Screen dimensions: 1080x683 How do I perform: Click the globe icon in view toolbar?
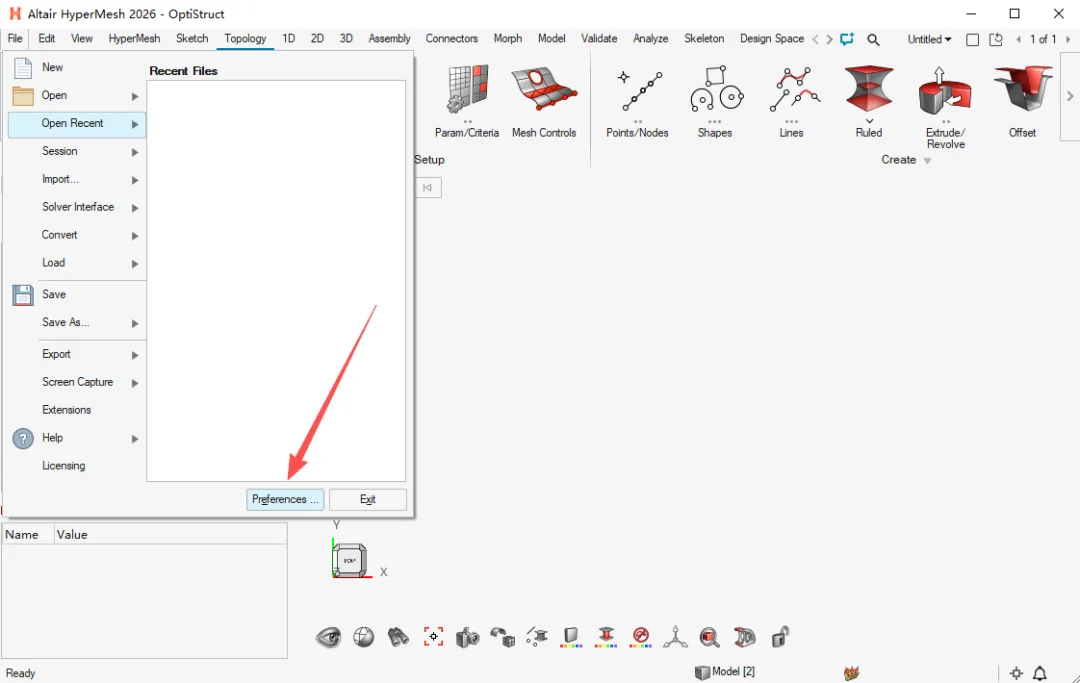364,638
